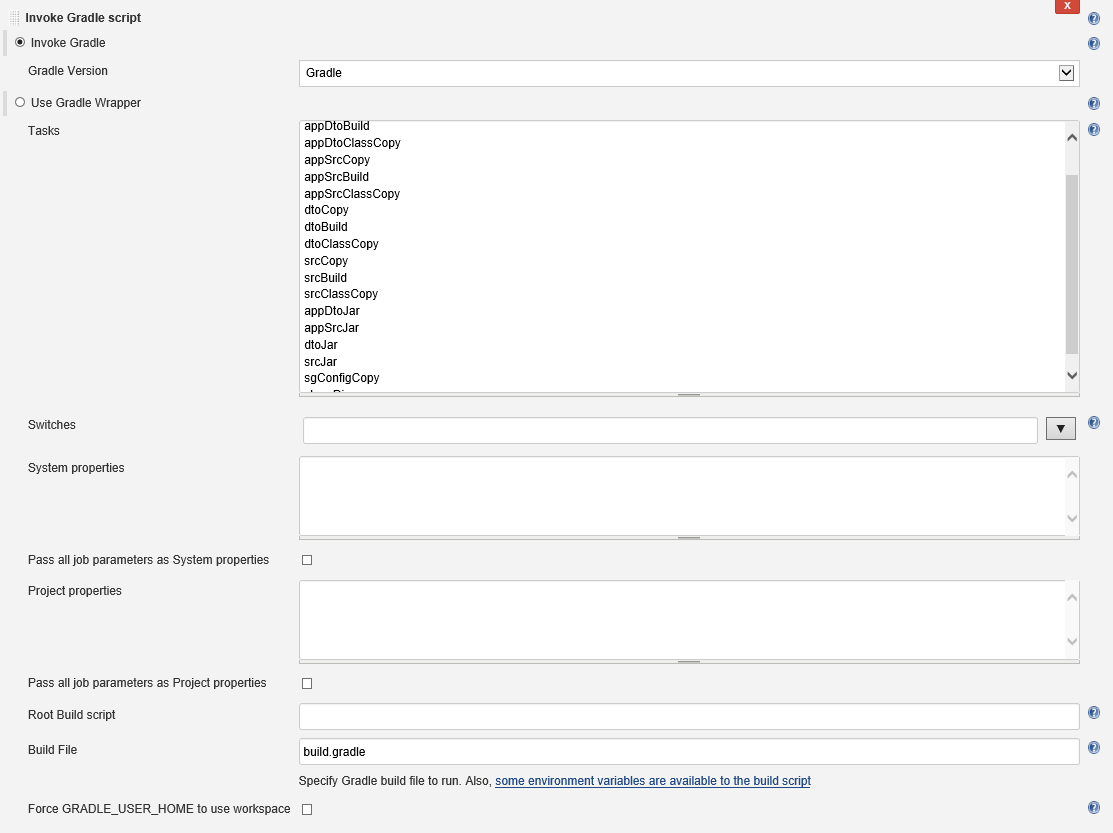This screenshot has height=833, width=1113.
Task: Click srcClassCopy task line
Action: pos(341,294)
